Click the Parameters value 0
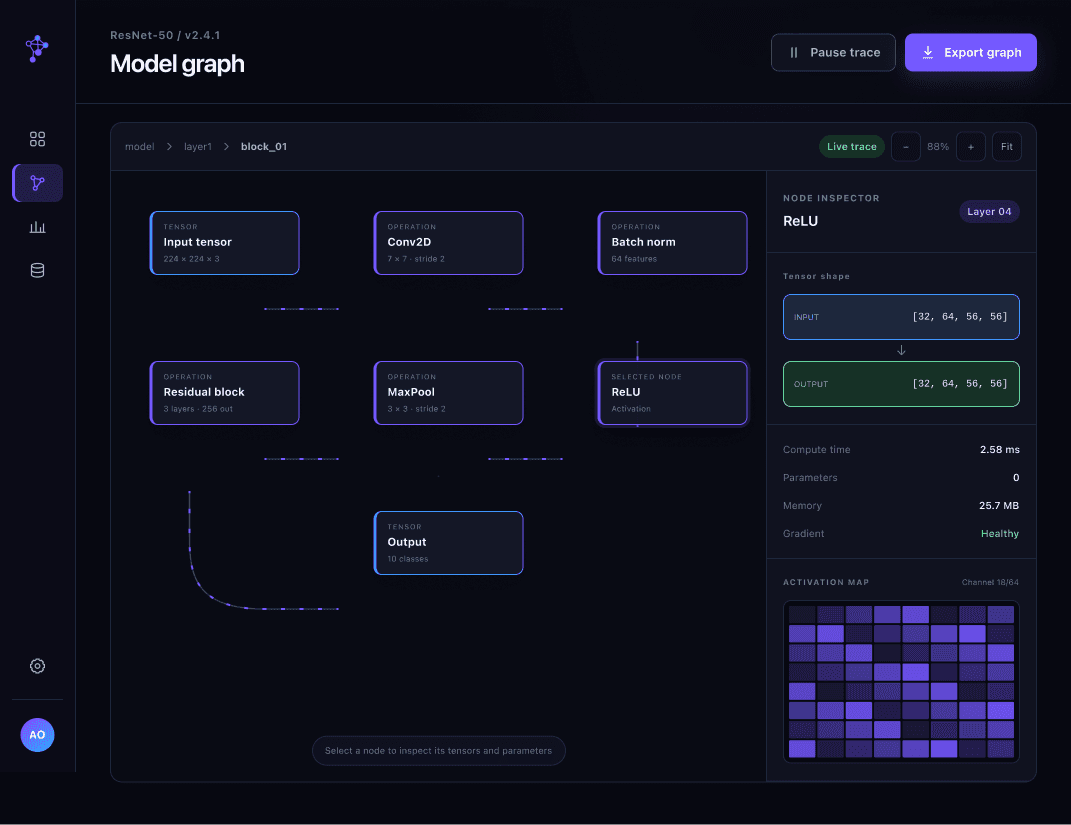The height and width of the screenshot is (825, 1071). point(1016,477)
